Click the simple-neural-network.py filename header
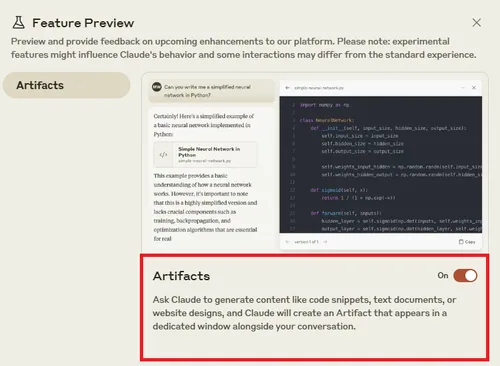Viewport: 500px width, 366px height. tap(319, 88)
